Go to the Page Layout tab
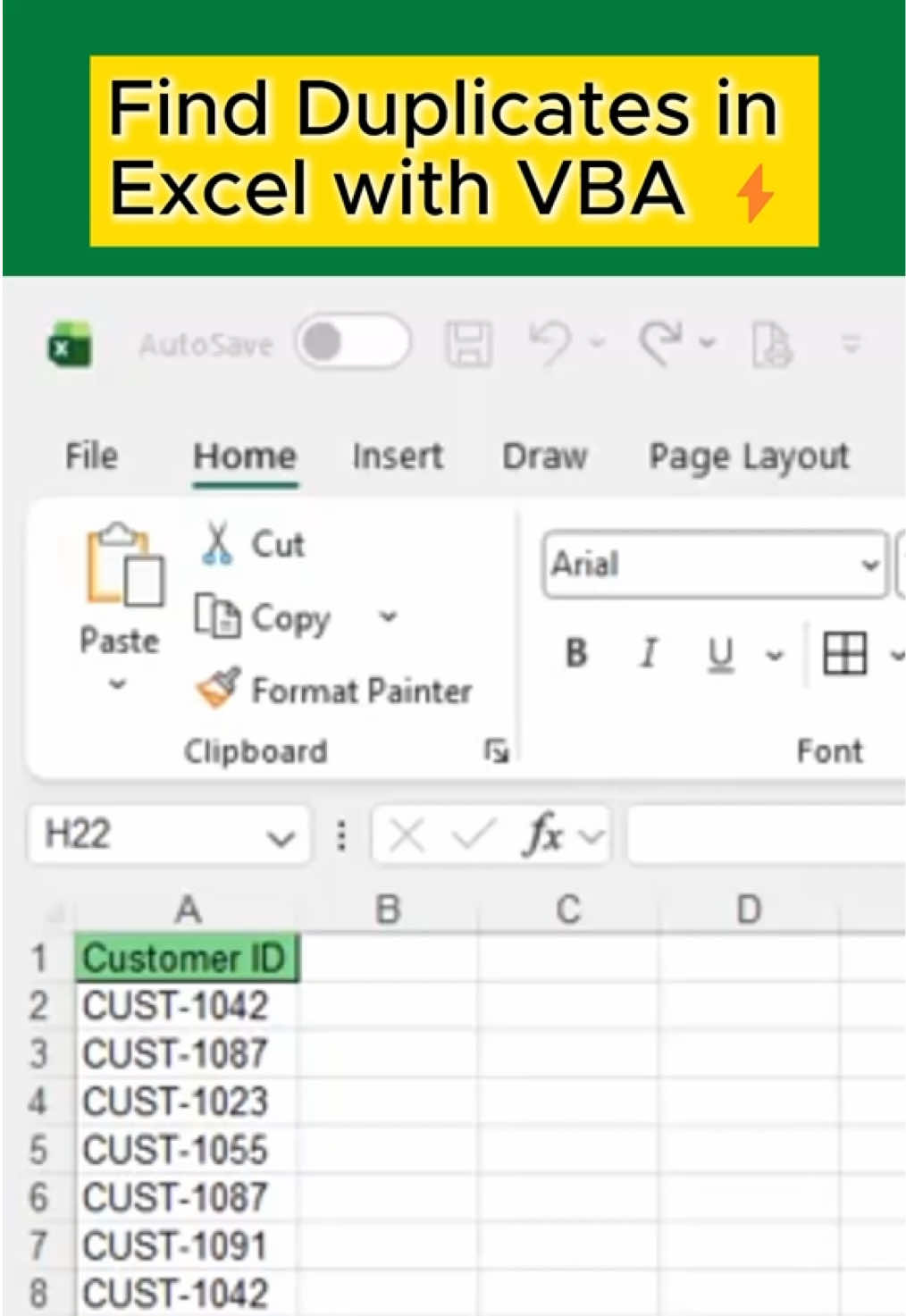This screenshot has height=1316, width=906. (749, 457)
